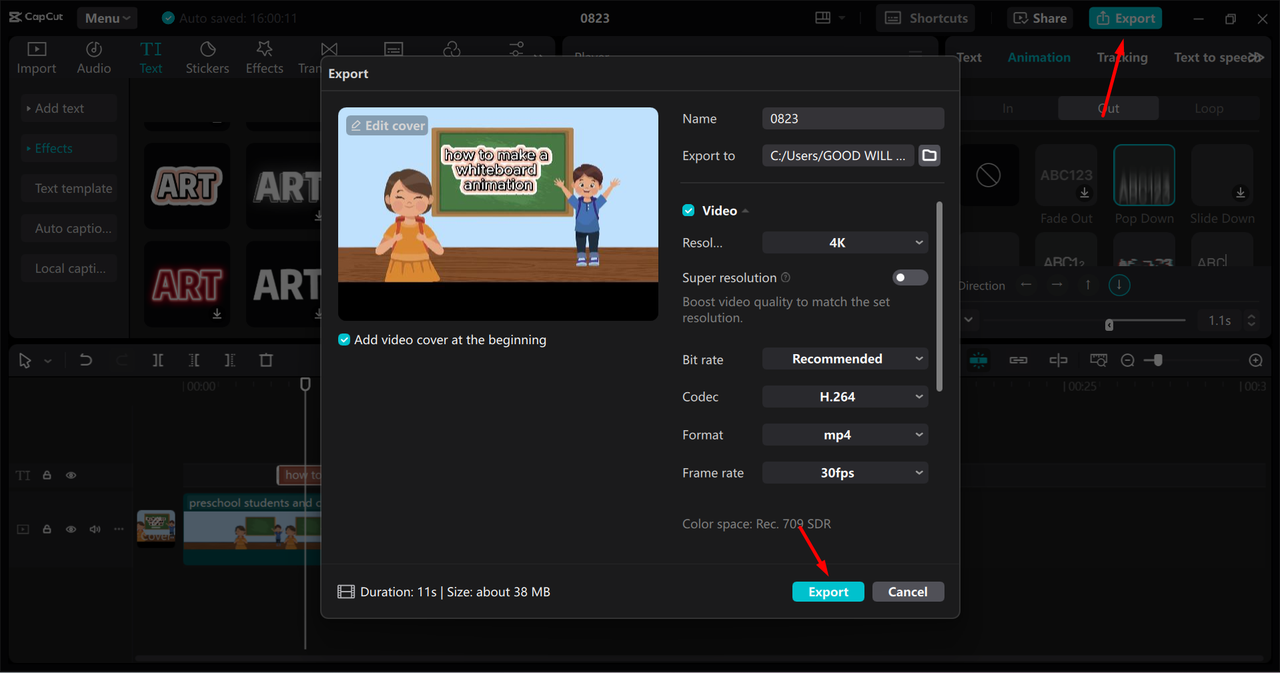Click the timeline zoom out minus icon
The image size is (1280, 673).
(1128, 360)
